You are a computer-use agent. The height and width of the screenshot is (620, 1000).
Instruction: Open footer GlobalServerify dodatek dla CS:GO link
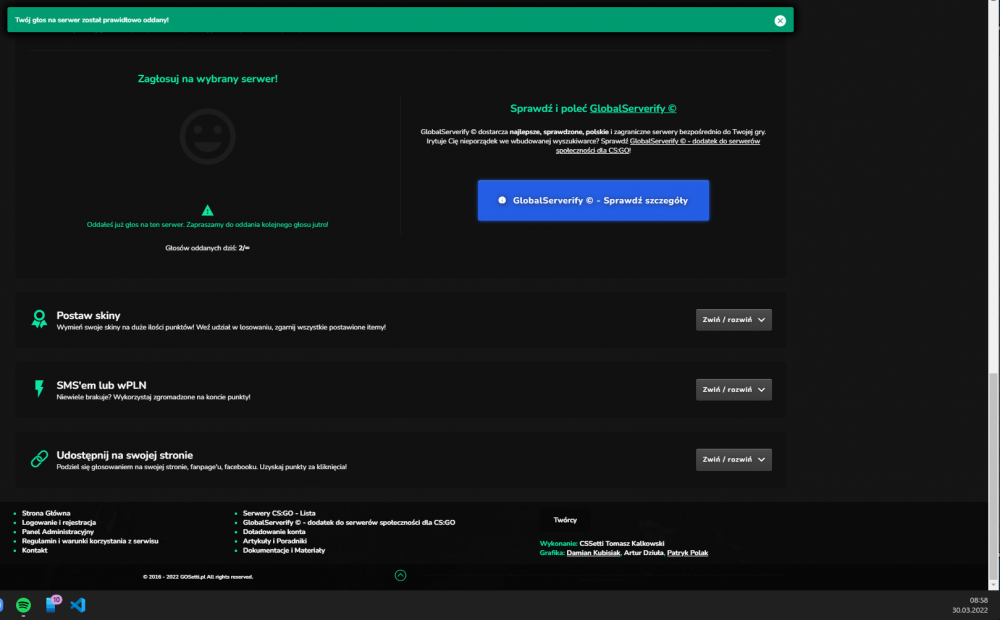(349, 522)
